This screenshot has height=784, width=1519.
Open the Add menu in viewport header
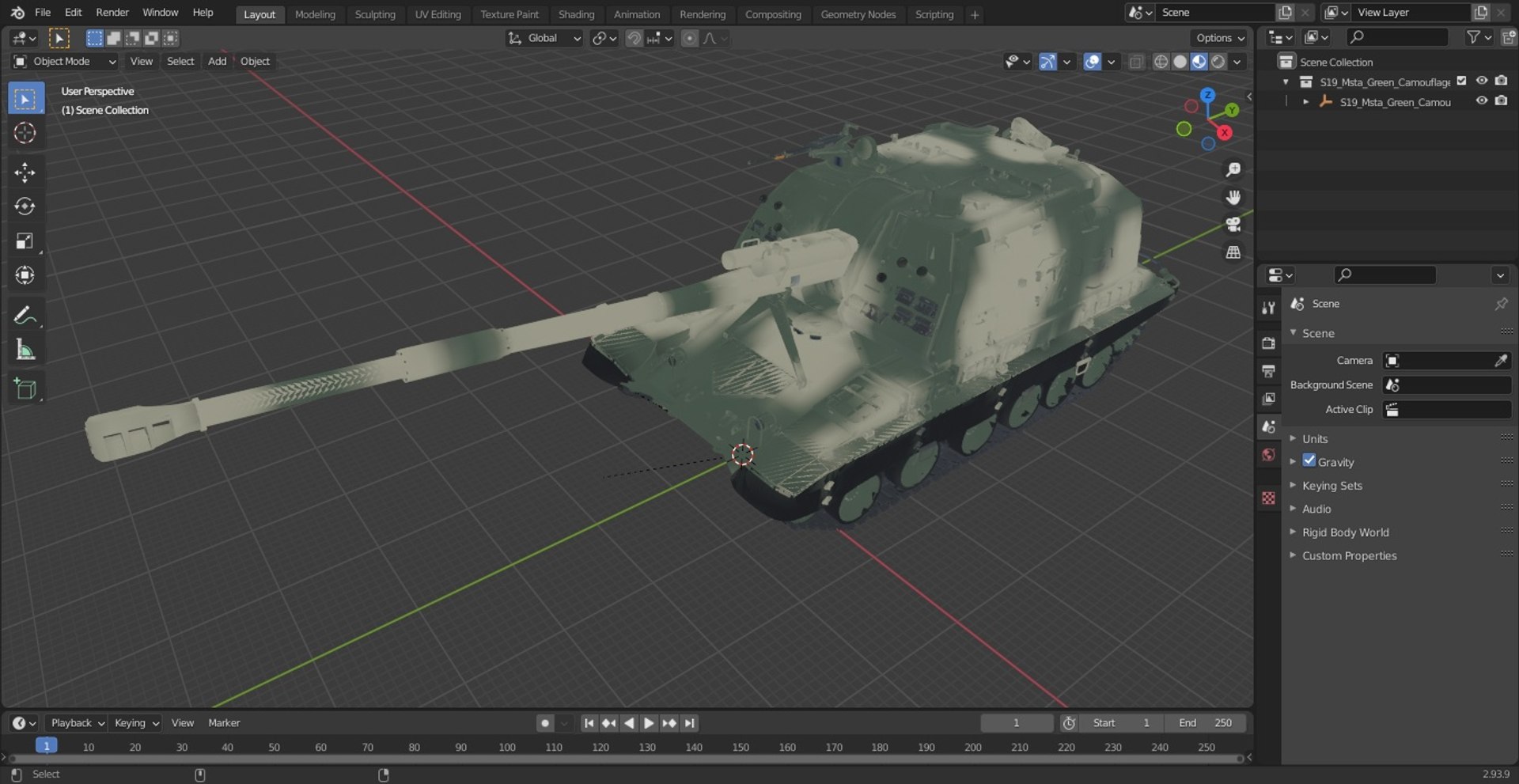[x=217, y=62]
